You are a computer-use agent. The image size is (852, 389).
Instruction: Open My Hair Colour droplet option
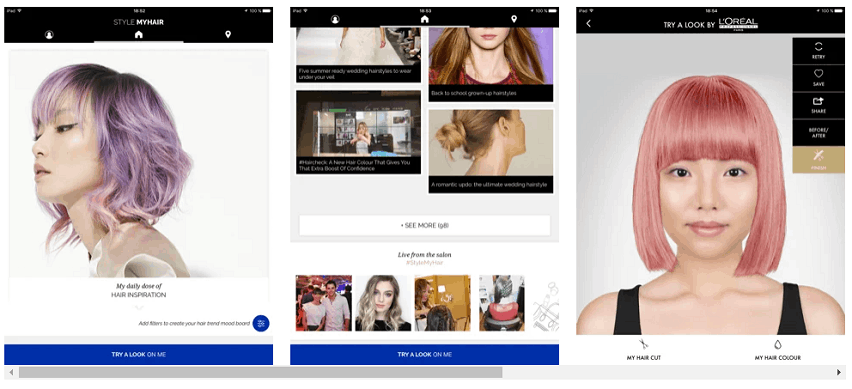click(x=778, y=350)
